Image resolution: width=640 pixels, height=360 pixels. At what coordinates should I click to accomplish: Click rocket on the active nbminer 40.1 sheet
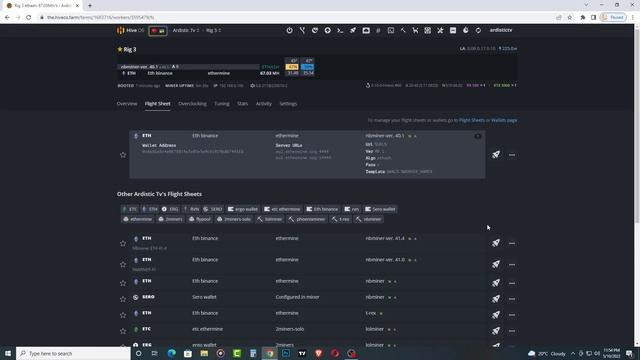pos(496,154)
